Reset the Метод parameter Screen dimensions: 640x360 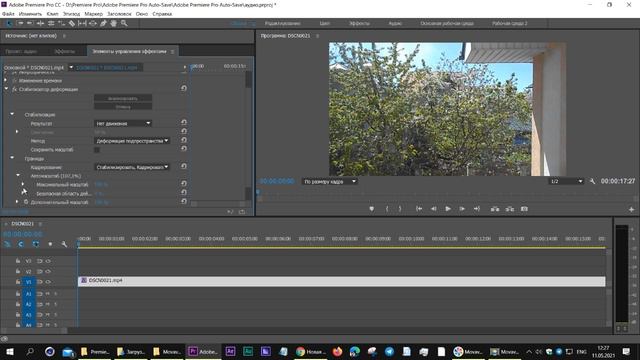(x=184, y=140)
